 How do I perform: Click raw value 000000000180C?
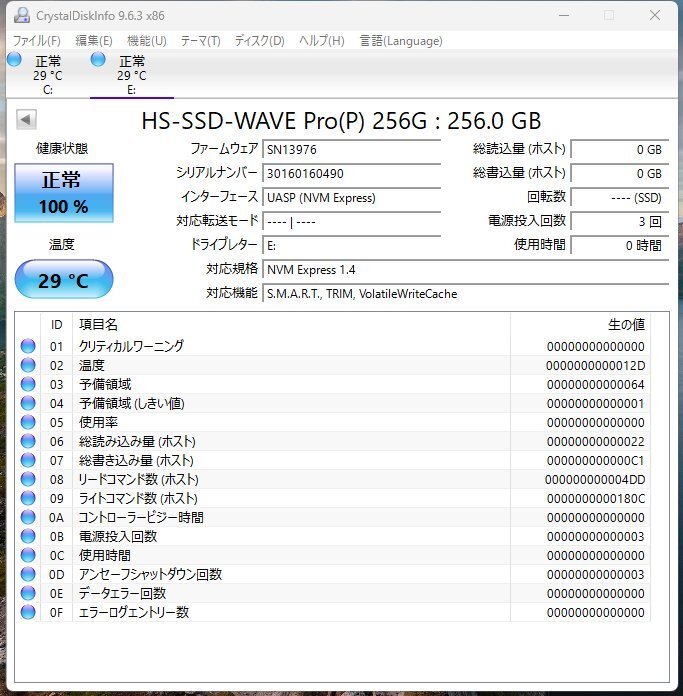tap(596, 499)
